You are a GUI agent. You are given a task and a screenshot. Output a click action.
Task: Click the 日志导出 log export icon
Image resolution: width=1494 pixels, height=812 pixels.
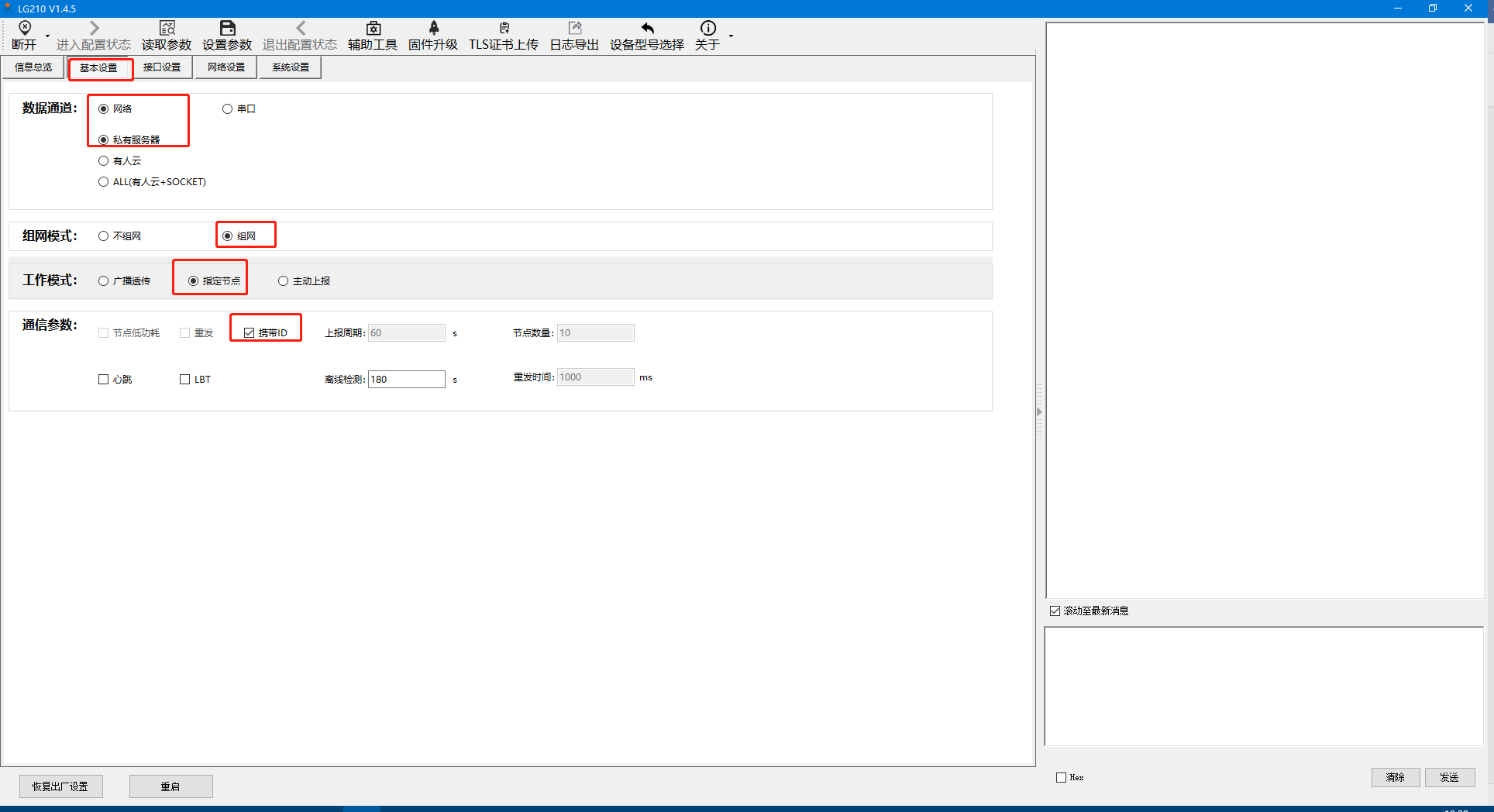(x=574, y=29)
